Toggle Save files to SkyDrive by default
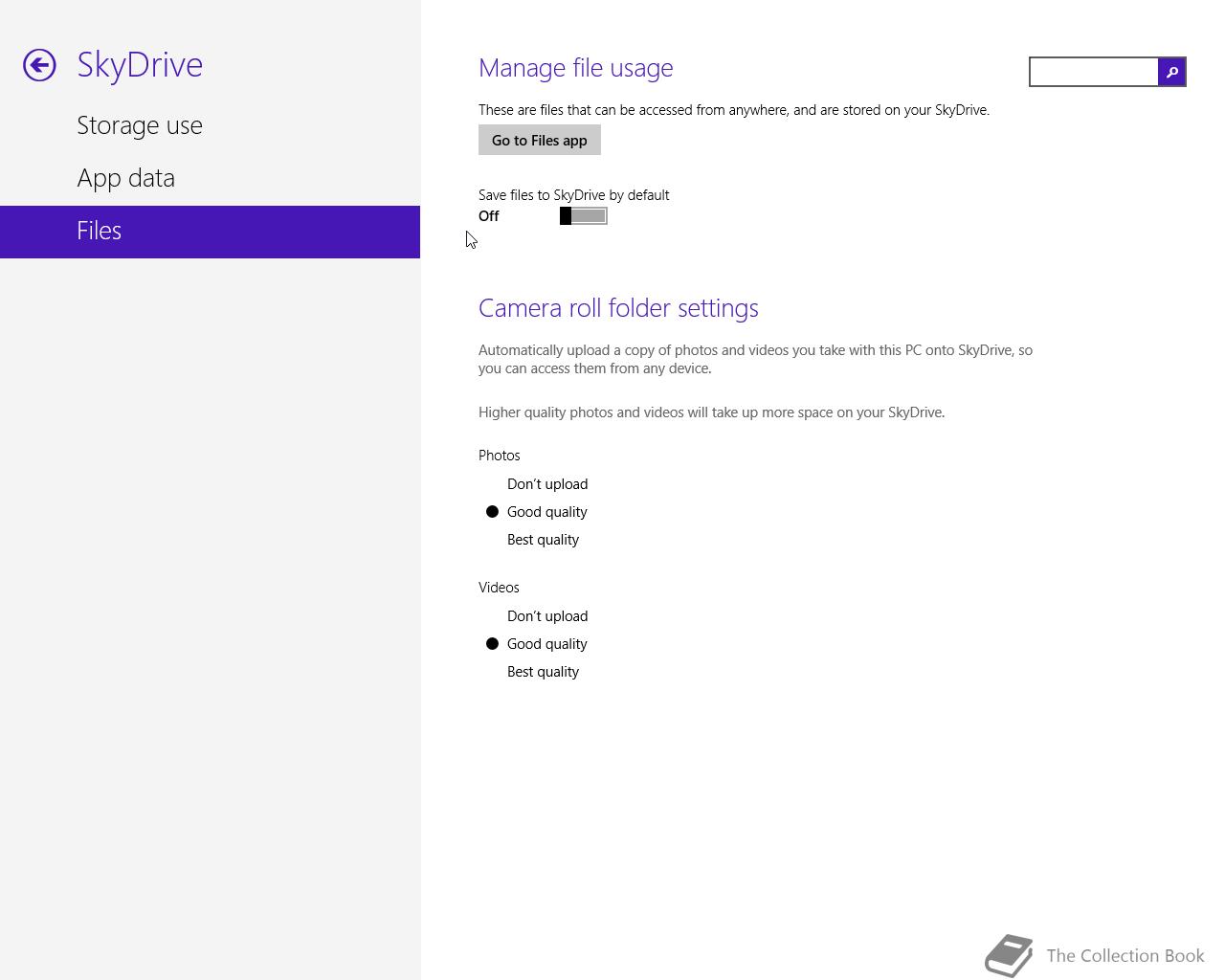The height and width of the screenshot is (980, 1225). click(x=583, y=216)
